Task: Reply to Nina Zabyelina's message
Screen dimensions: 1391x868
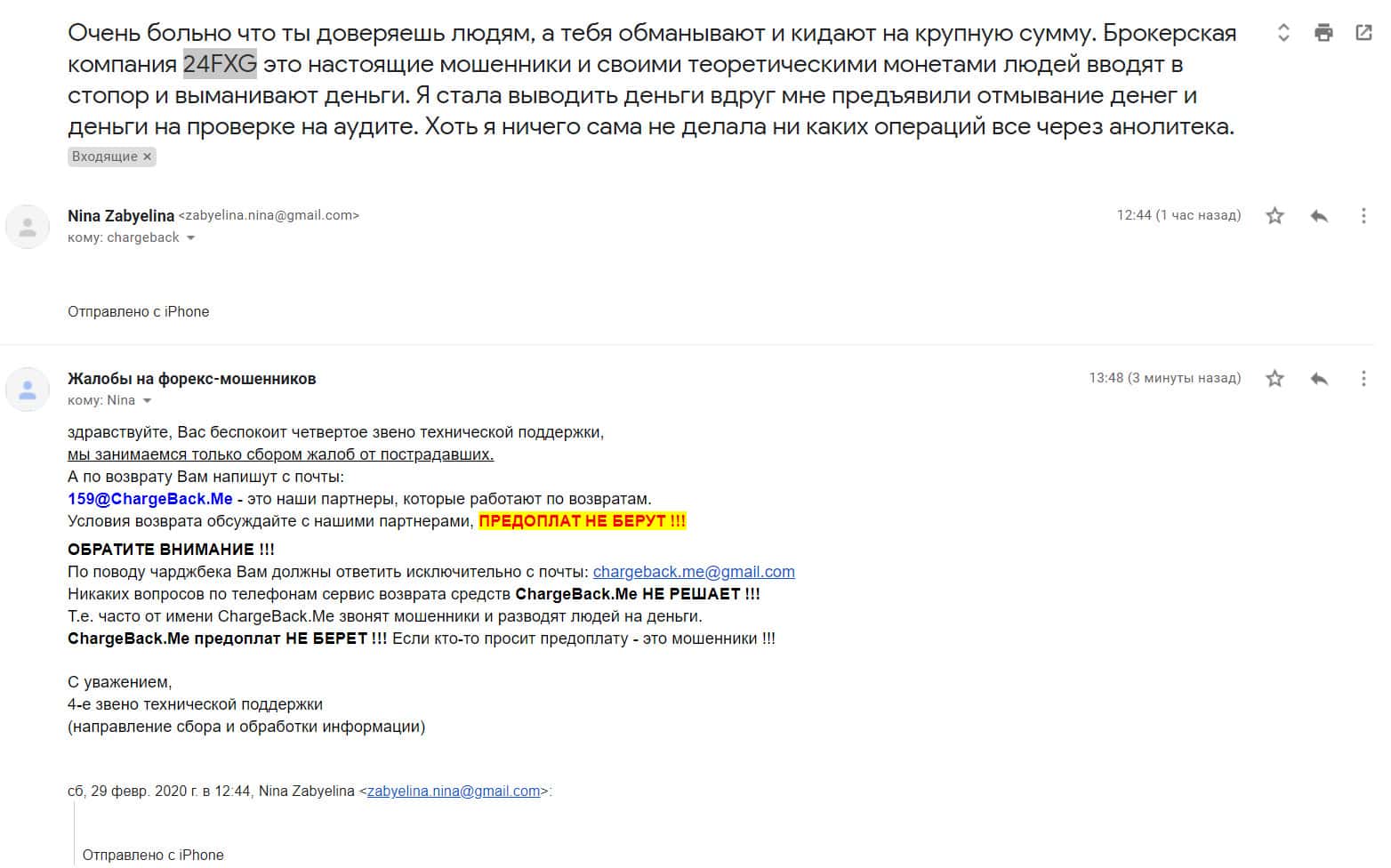Action: pos(1319,216)
